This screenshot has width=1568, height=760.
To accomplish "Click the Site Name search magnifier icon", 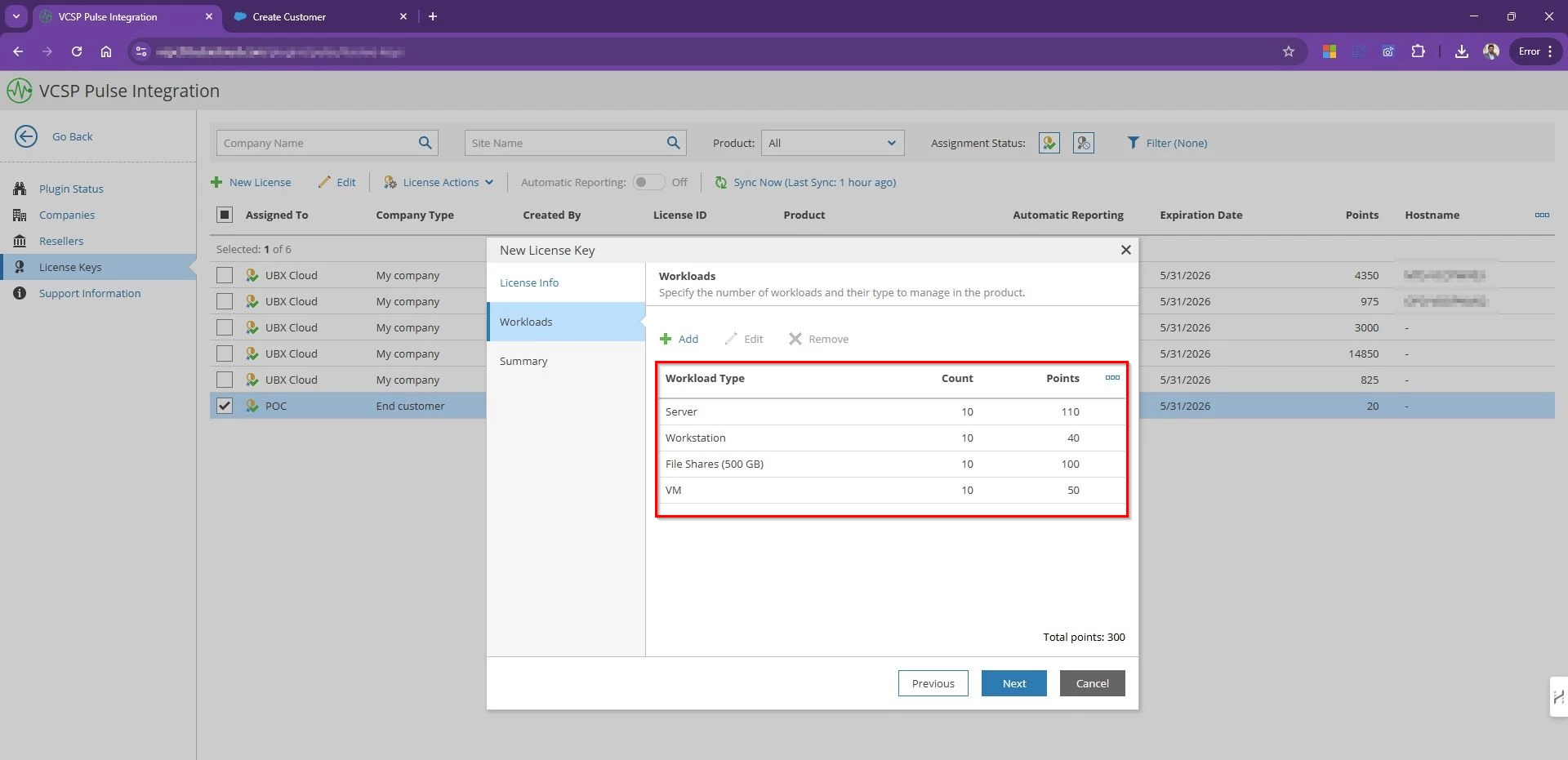I will point(673,143).
